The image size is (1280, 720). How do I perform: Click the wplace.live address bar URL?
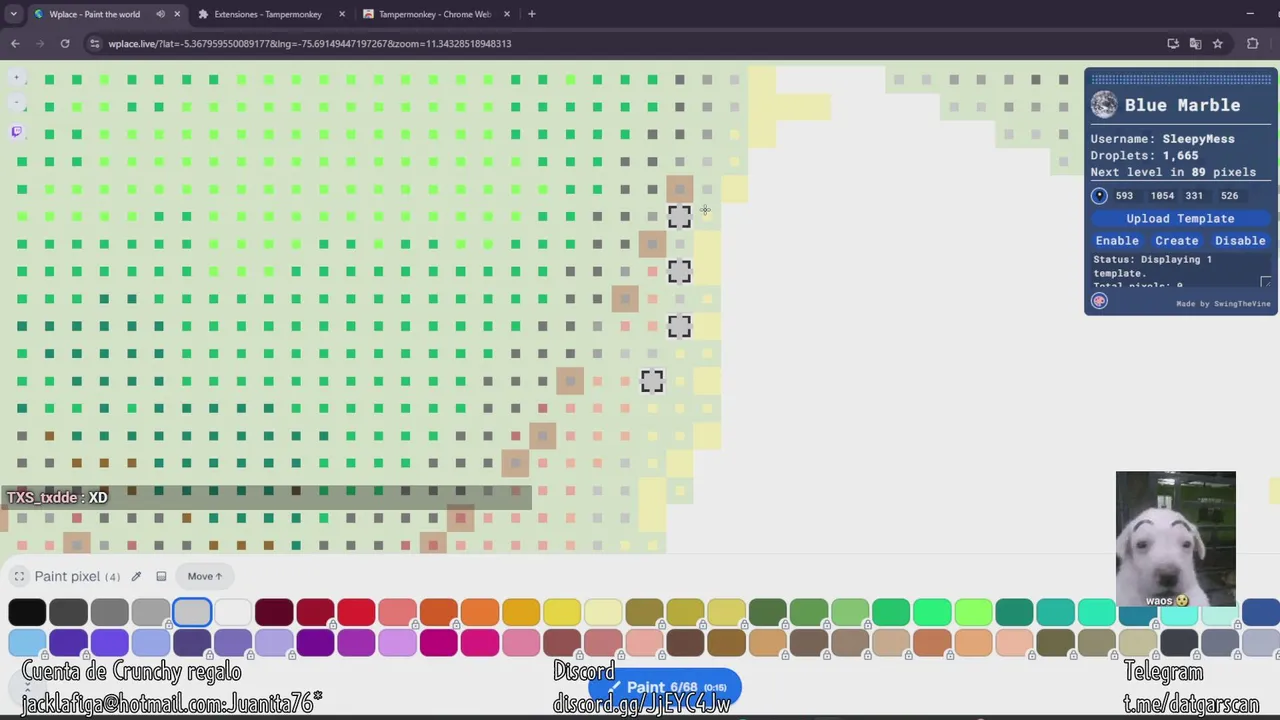click(309, 43)
